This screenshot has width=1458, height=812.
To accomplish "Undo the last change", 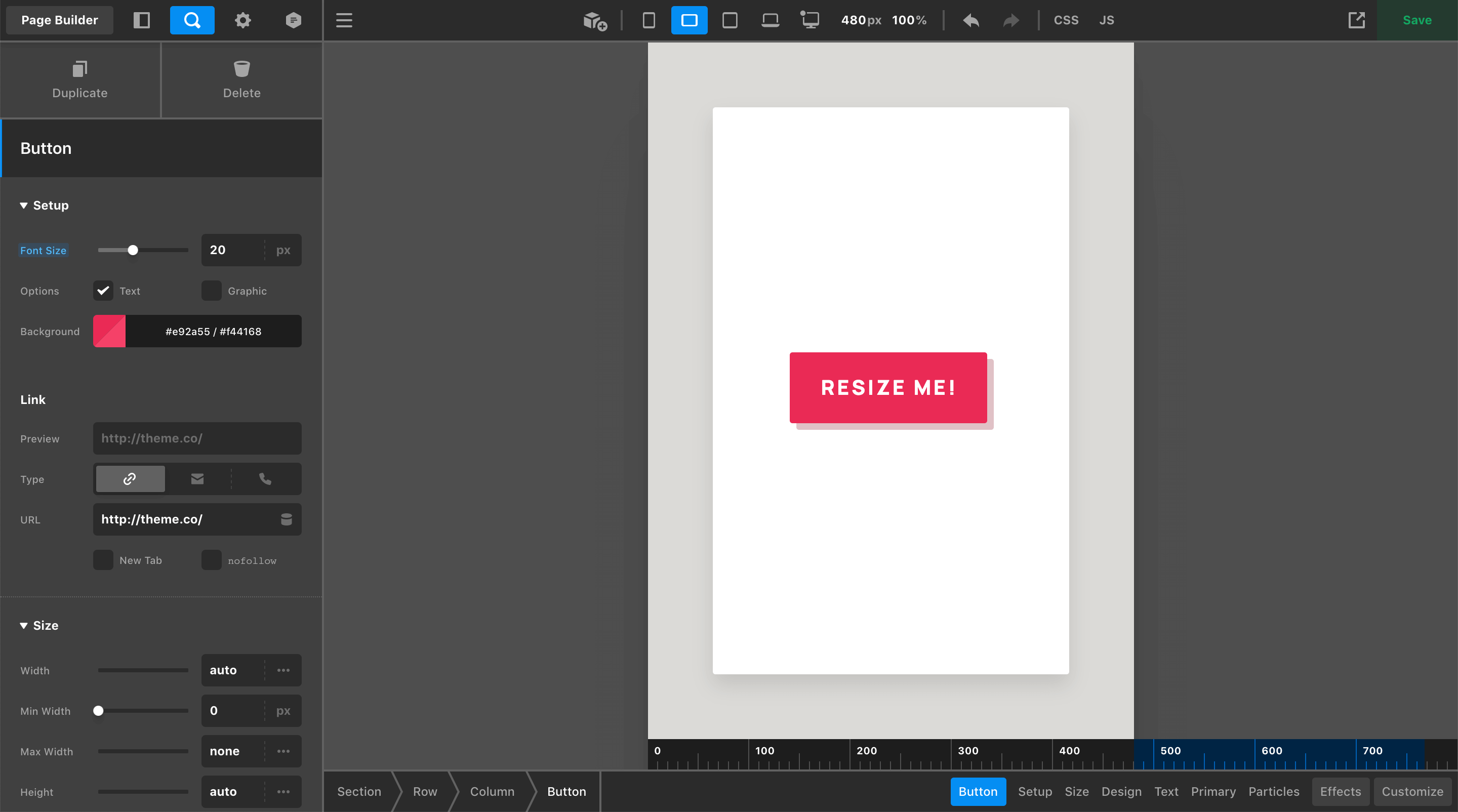I will (x=970, y=20).
